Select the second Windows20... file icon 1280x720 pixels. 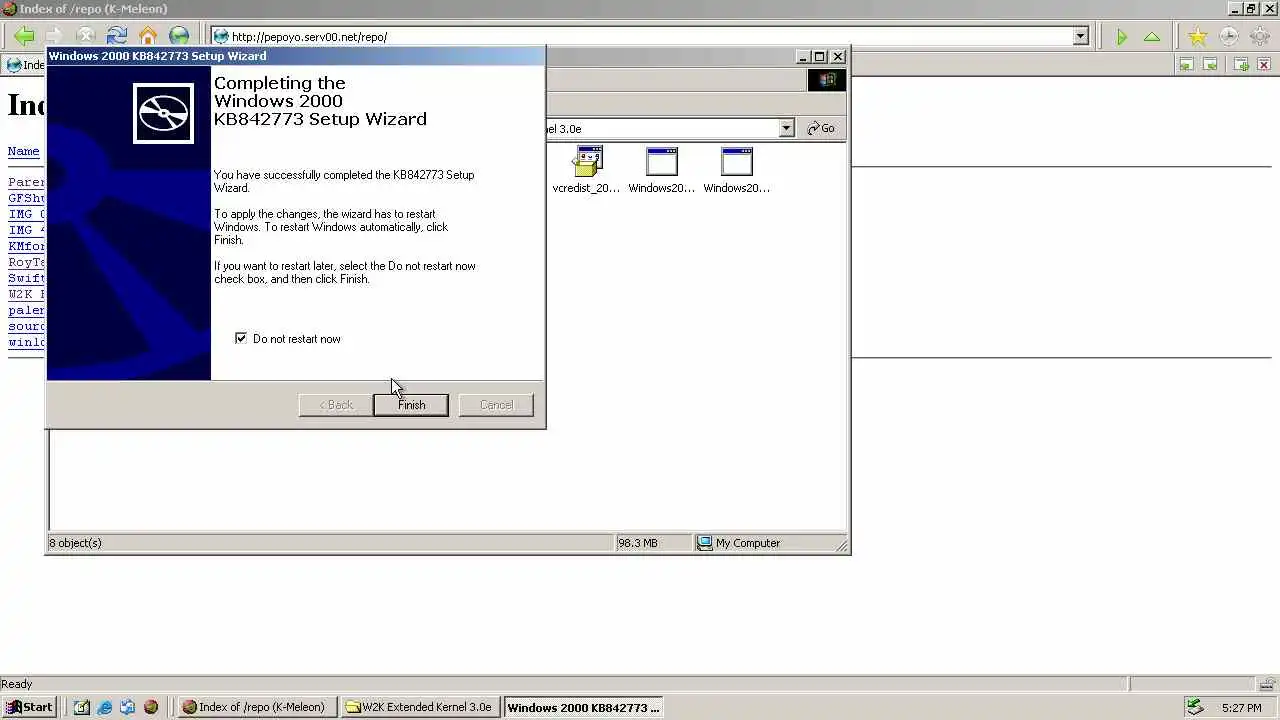click(x=736, y=169)
